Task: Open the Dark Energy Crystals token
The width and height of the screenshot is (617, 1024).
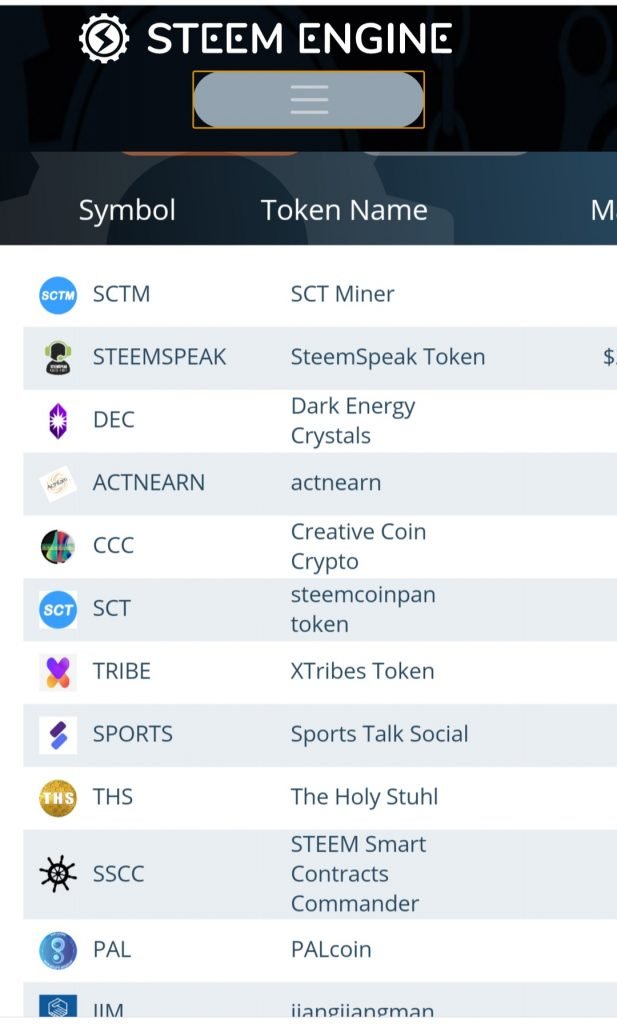Action: (352, 421)
